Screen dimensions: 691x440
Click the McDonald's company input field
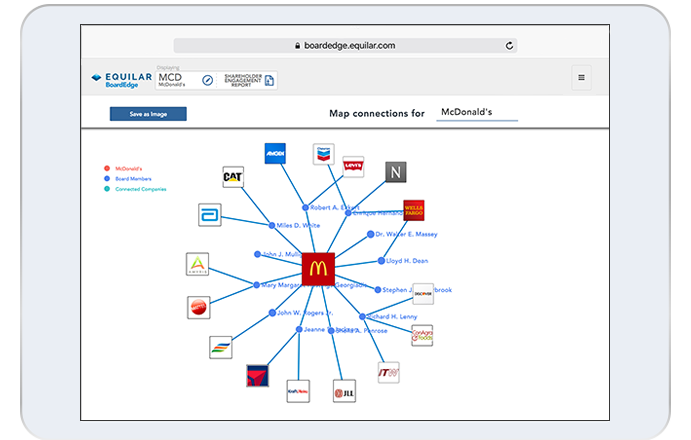coord(477,112)
